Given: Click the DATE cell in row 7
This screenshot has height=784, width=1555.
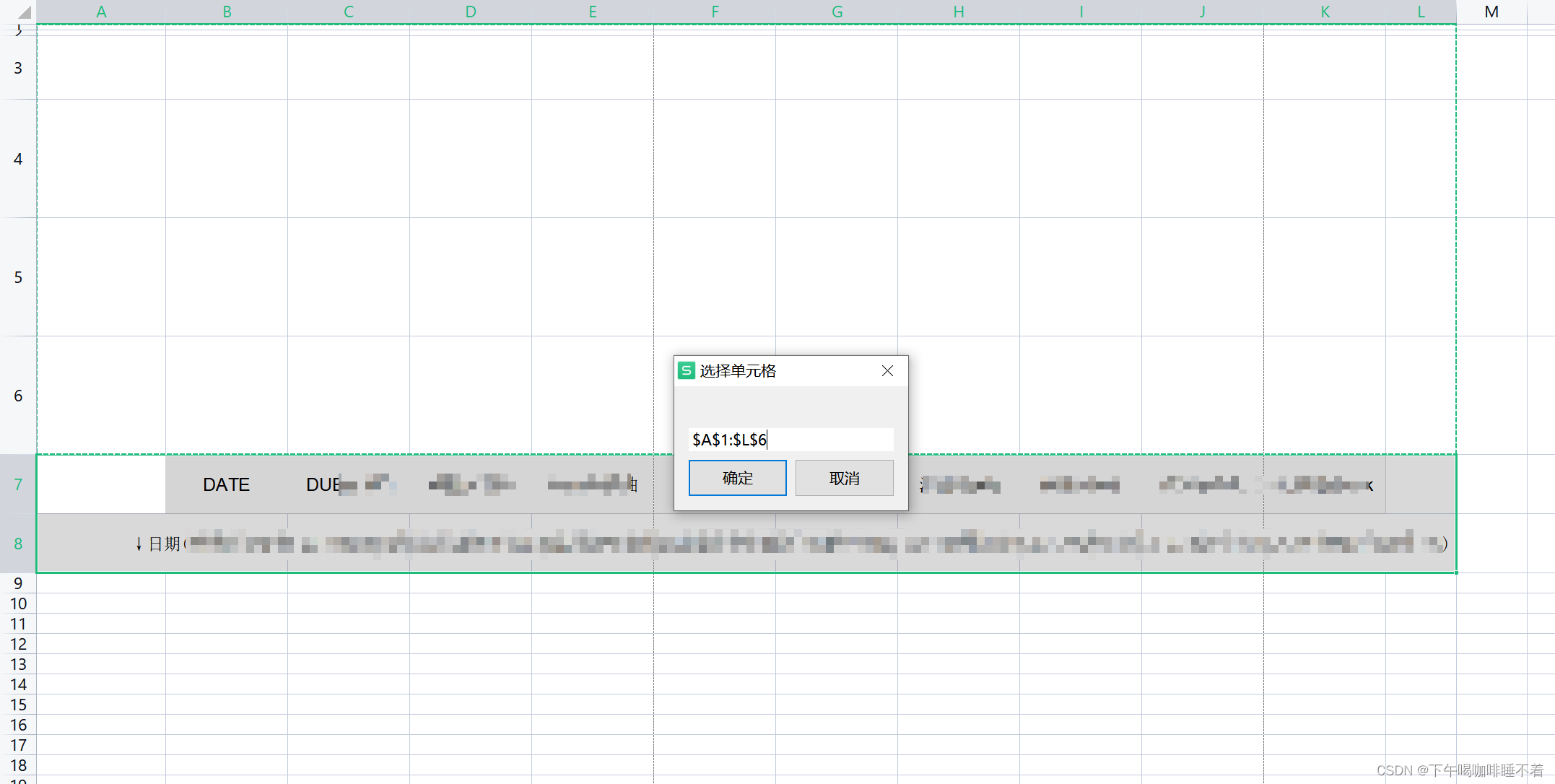Looking at the screenshot, I should pyautogui.click(x=226, y=484).
